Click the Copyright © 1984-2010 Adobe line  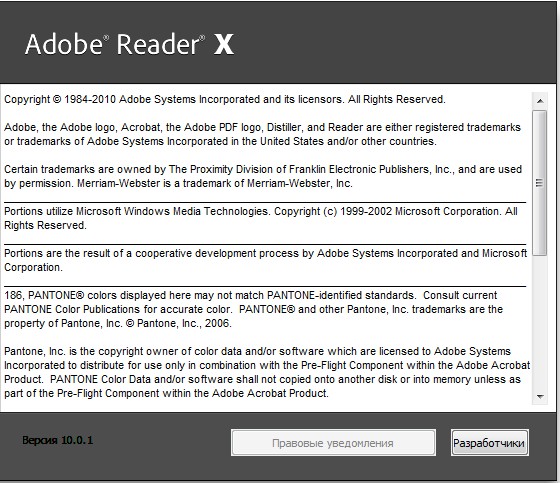click(225, 99)
